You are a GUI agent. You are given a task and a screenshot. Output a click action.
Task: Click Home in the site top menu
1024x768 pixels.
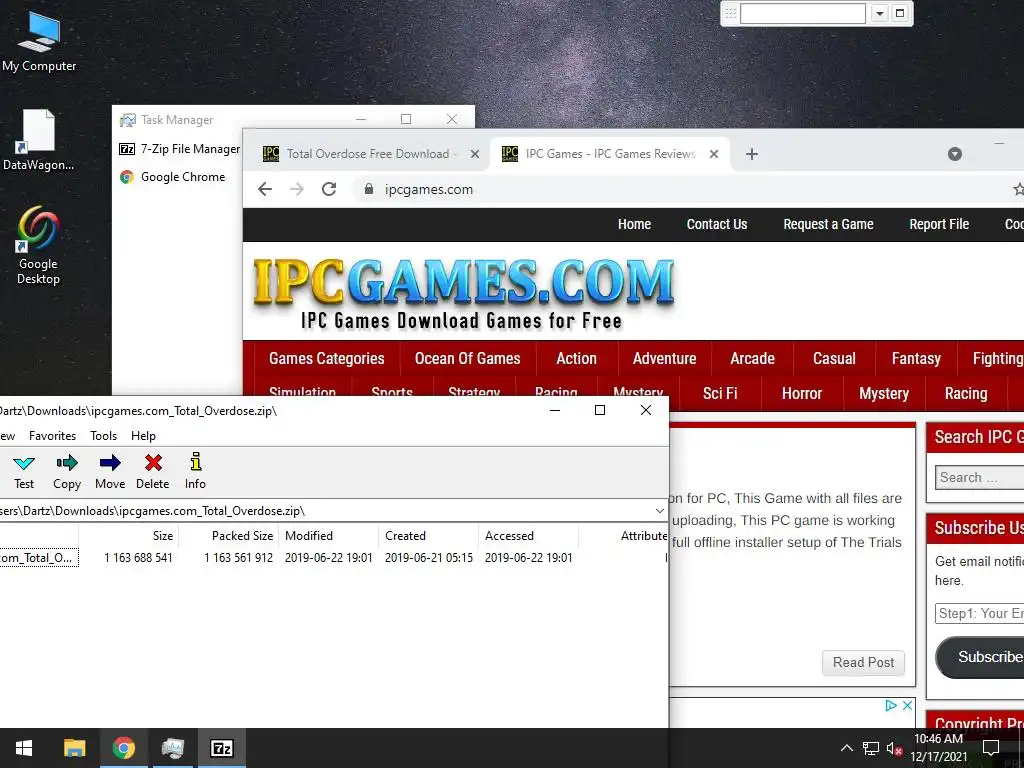point(634,225)
